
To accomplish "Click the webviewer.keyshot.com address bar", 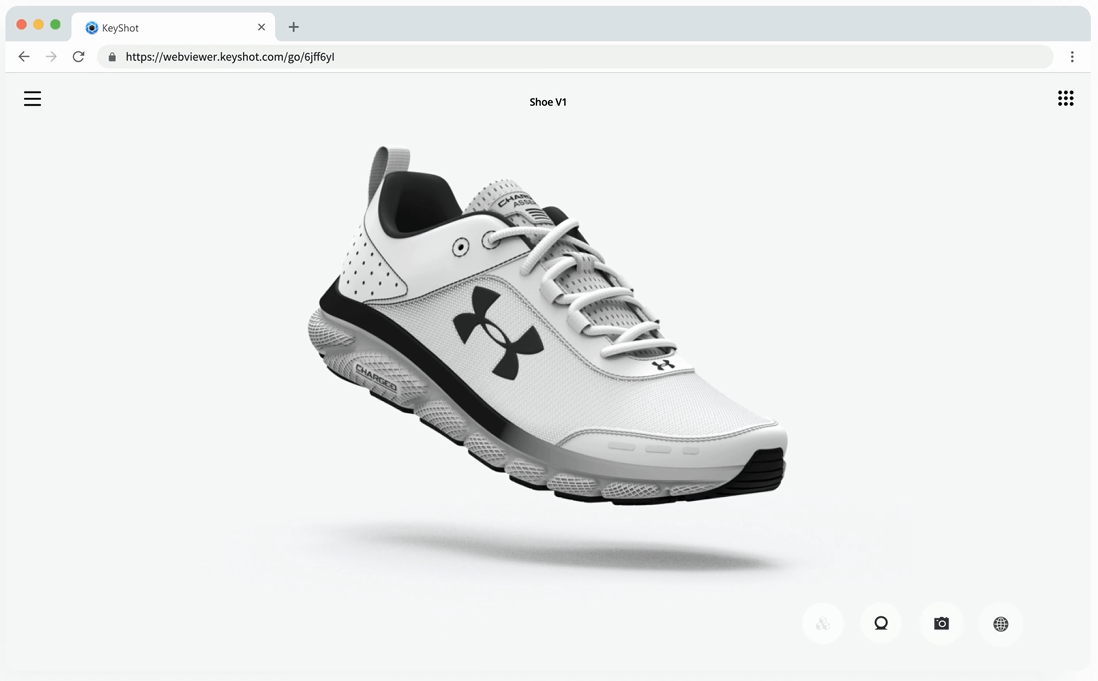I will coord(575,57).
